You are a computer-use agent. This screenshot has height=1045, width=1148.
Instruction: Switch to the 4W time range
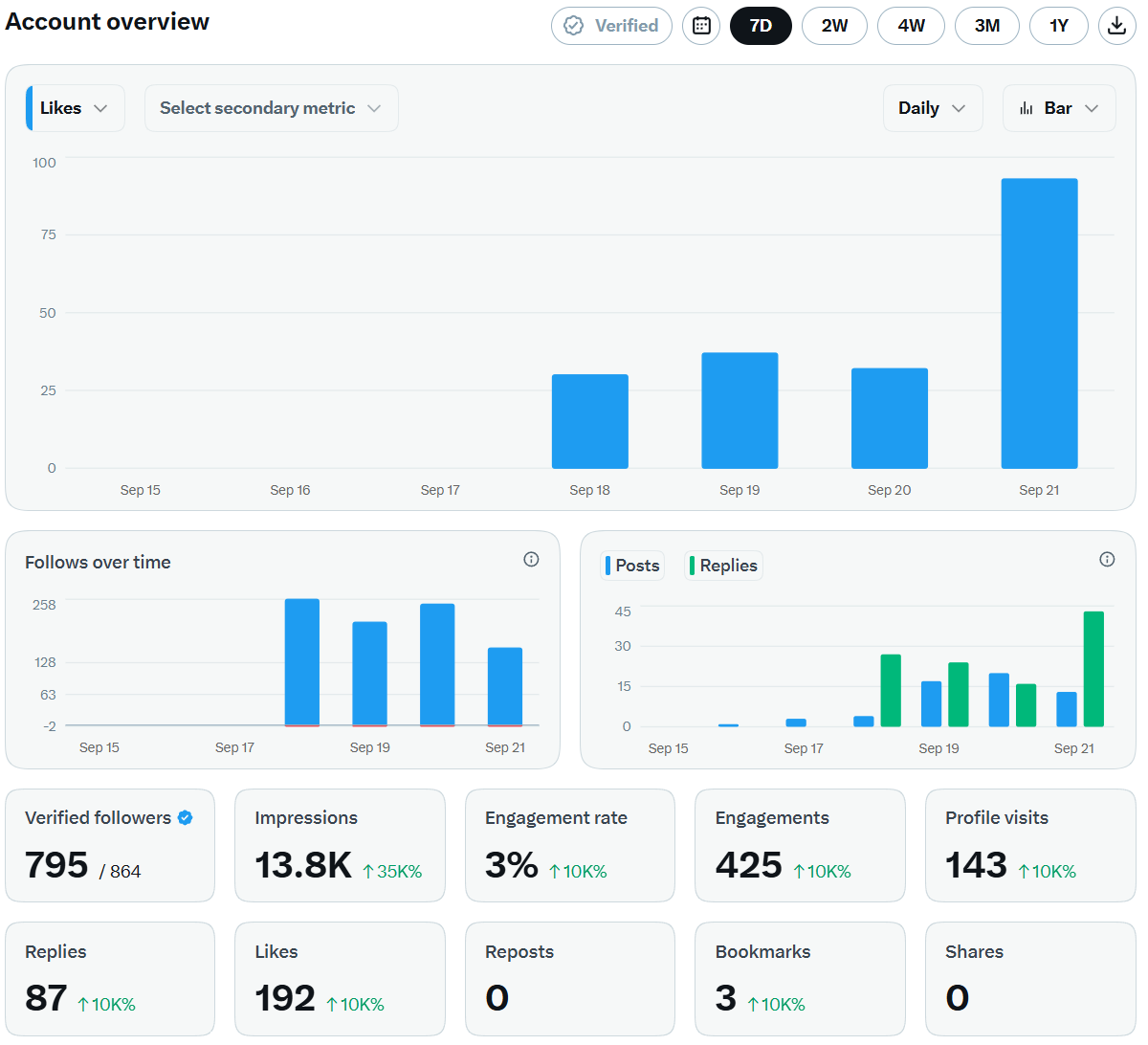point(911,26)
